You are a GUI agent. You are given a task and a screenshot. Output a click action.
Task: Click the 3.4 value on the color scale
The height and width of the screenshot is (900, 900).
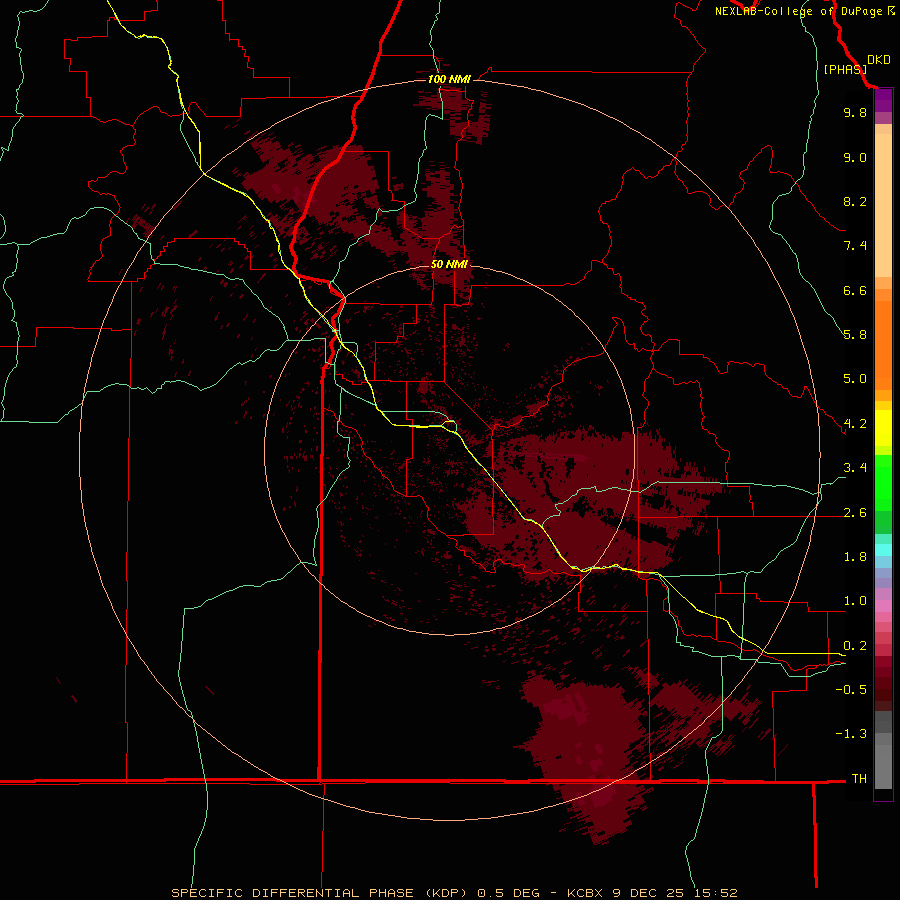pyautogui.click(x=855, y=468)
